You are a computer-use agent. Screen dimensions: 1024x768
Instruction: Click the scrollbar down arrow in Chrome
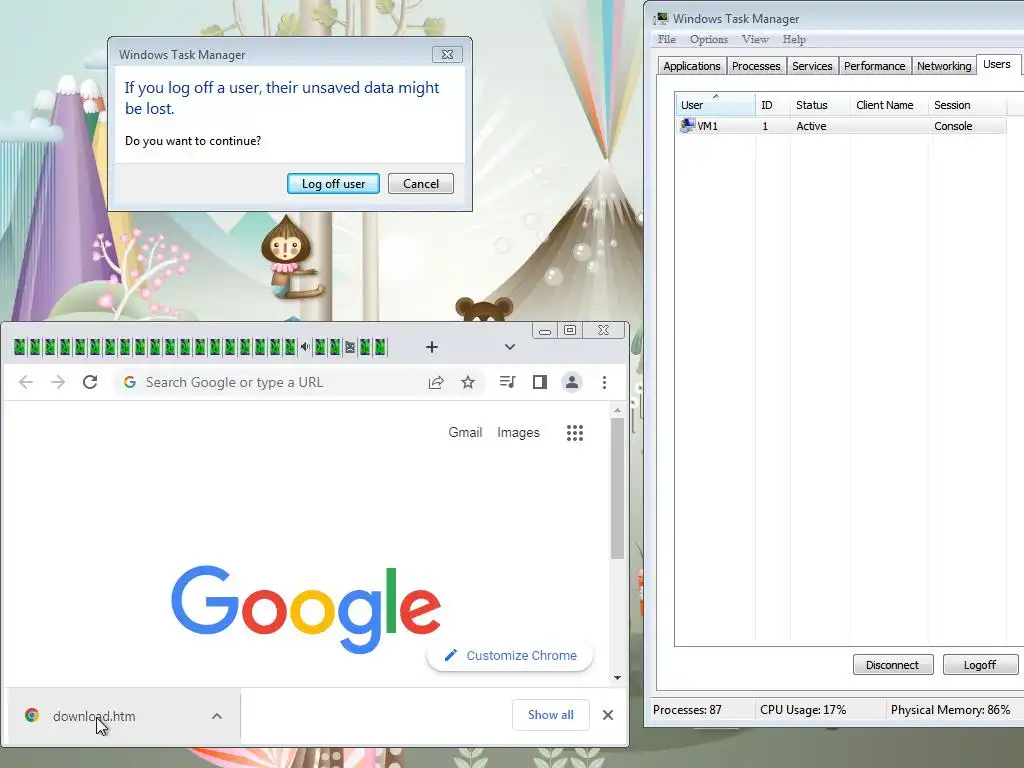point(617,678)
